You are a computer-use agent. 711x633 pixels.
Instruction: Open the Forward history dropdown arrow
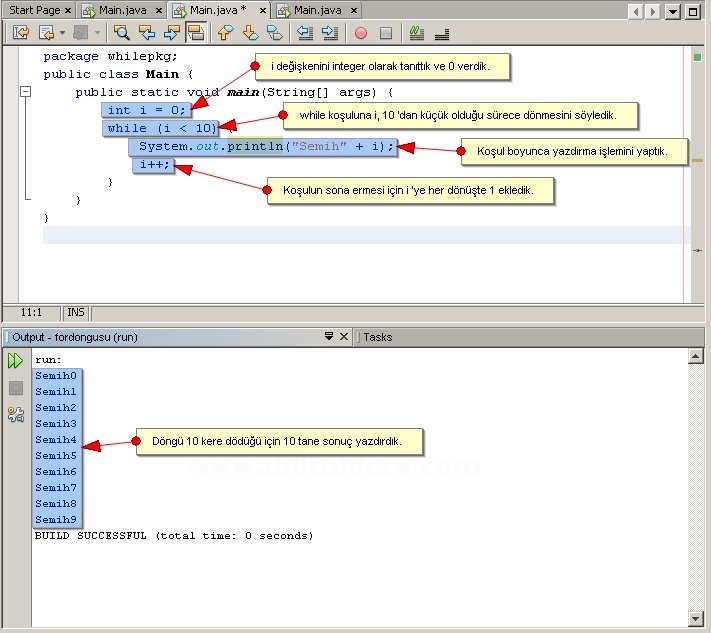click(97, 33)
